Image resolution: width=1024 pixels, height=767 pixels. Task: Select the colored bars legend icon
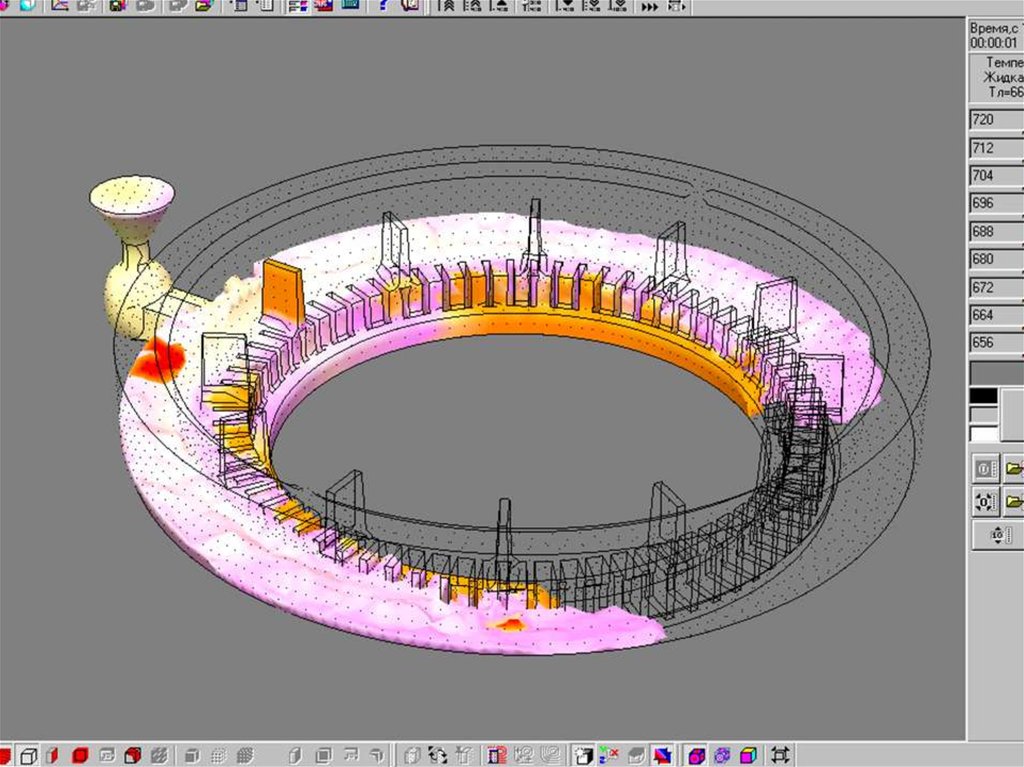(298, 5)
